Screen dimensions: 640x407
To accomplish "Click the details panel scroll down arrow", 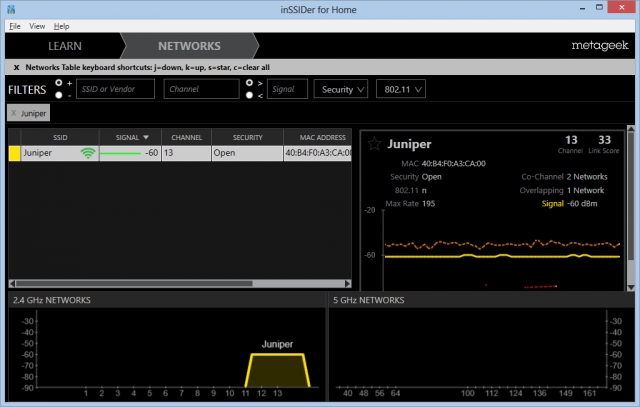I will (631, 287).
